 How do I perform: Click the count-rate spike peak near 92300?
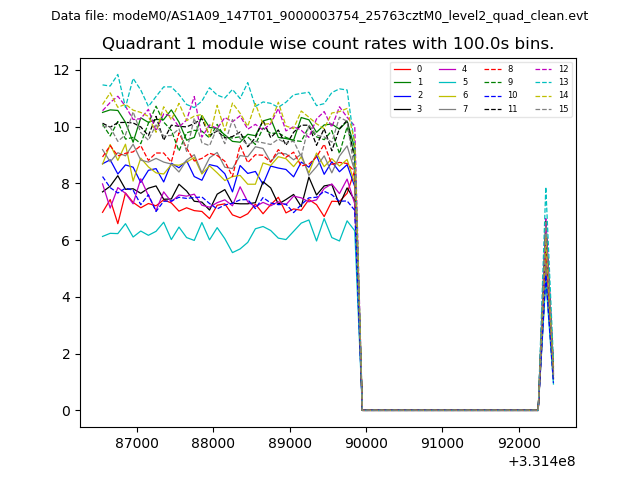click(x=545, y=188)
